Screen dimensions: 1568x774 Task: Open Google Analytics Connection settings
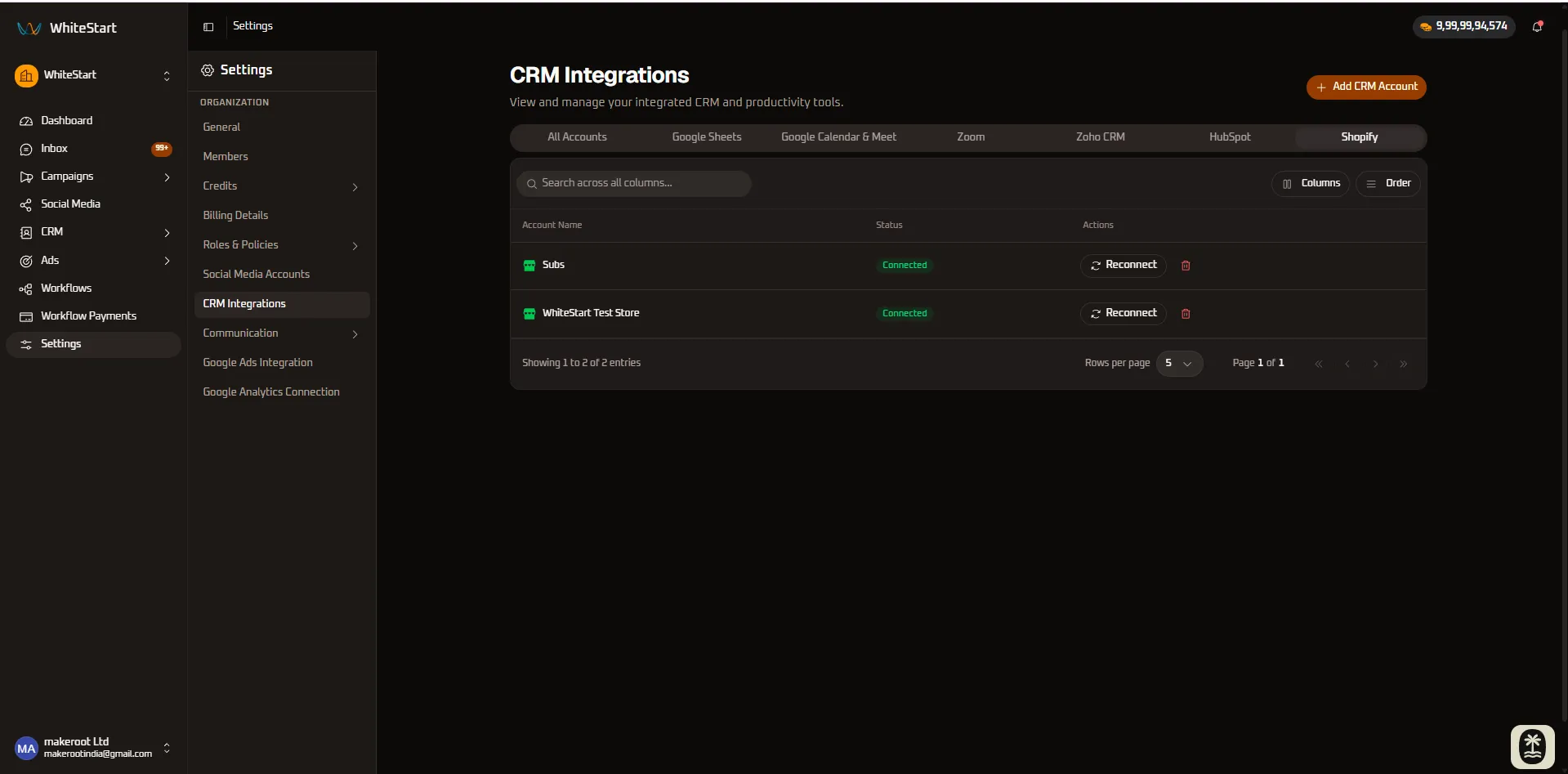tap(281, 392)
